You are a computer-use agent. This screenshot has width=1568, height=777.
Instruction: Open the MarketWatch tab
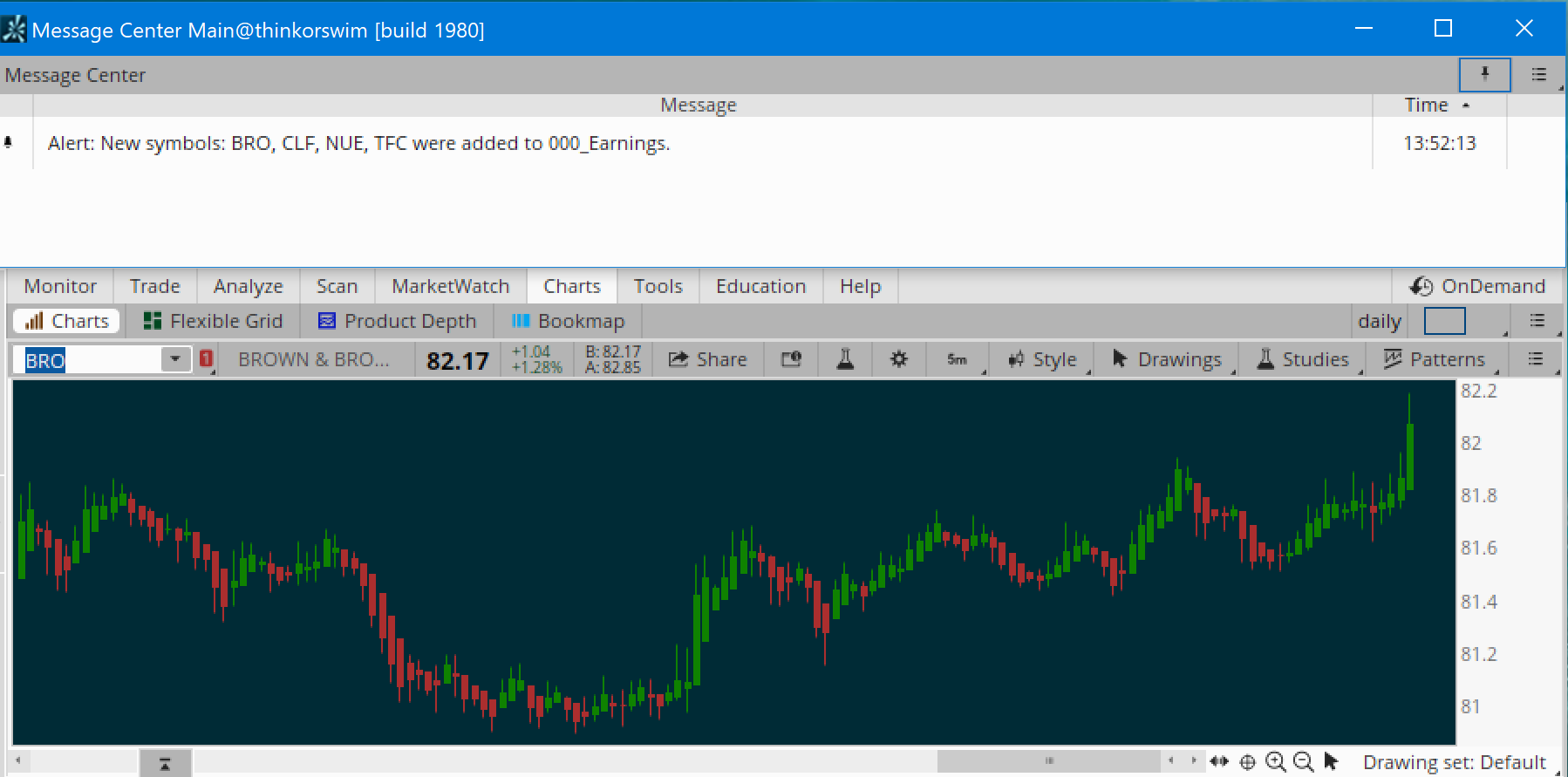pyautogui.click(x=450, y=286)
